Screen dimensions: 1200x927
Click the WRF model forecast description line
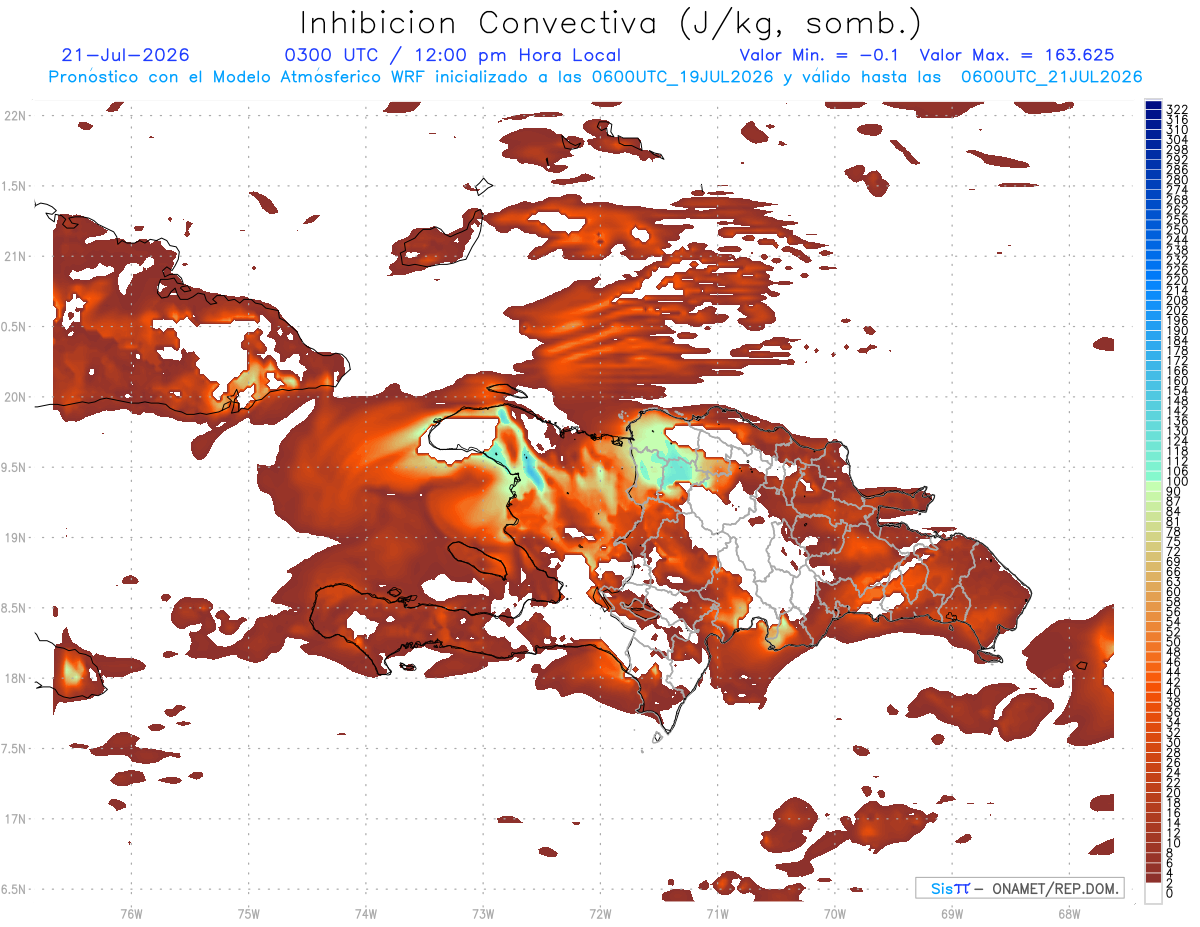pyautogui.click(x=595, y=77)
